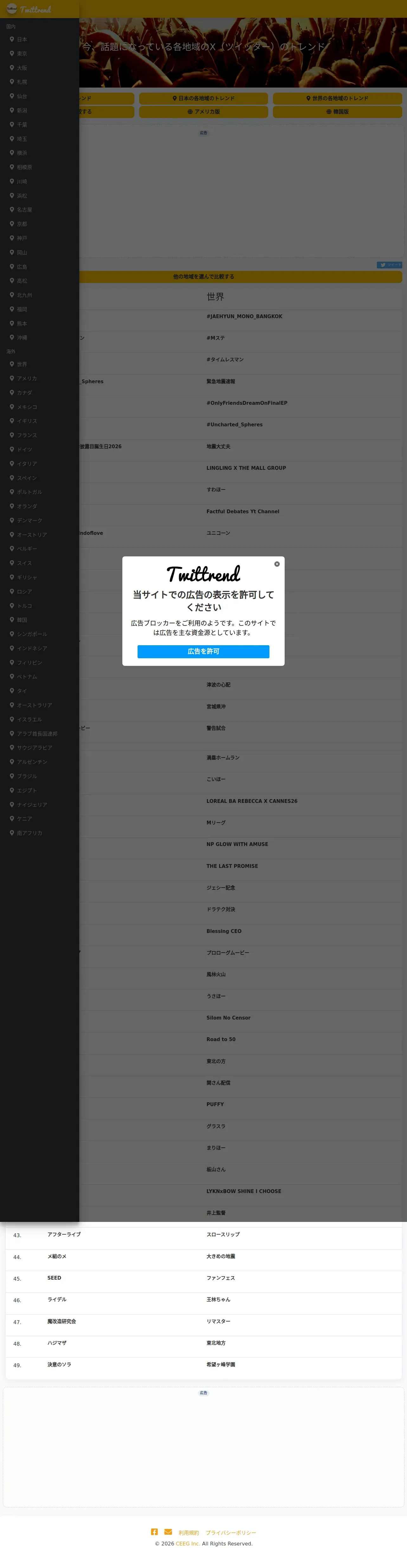Click the pin icon next to トルコ
The height and width of the screenshot is (1568, 407).
click(11, 606)
